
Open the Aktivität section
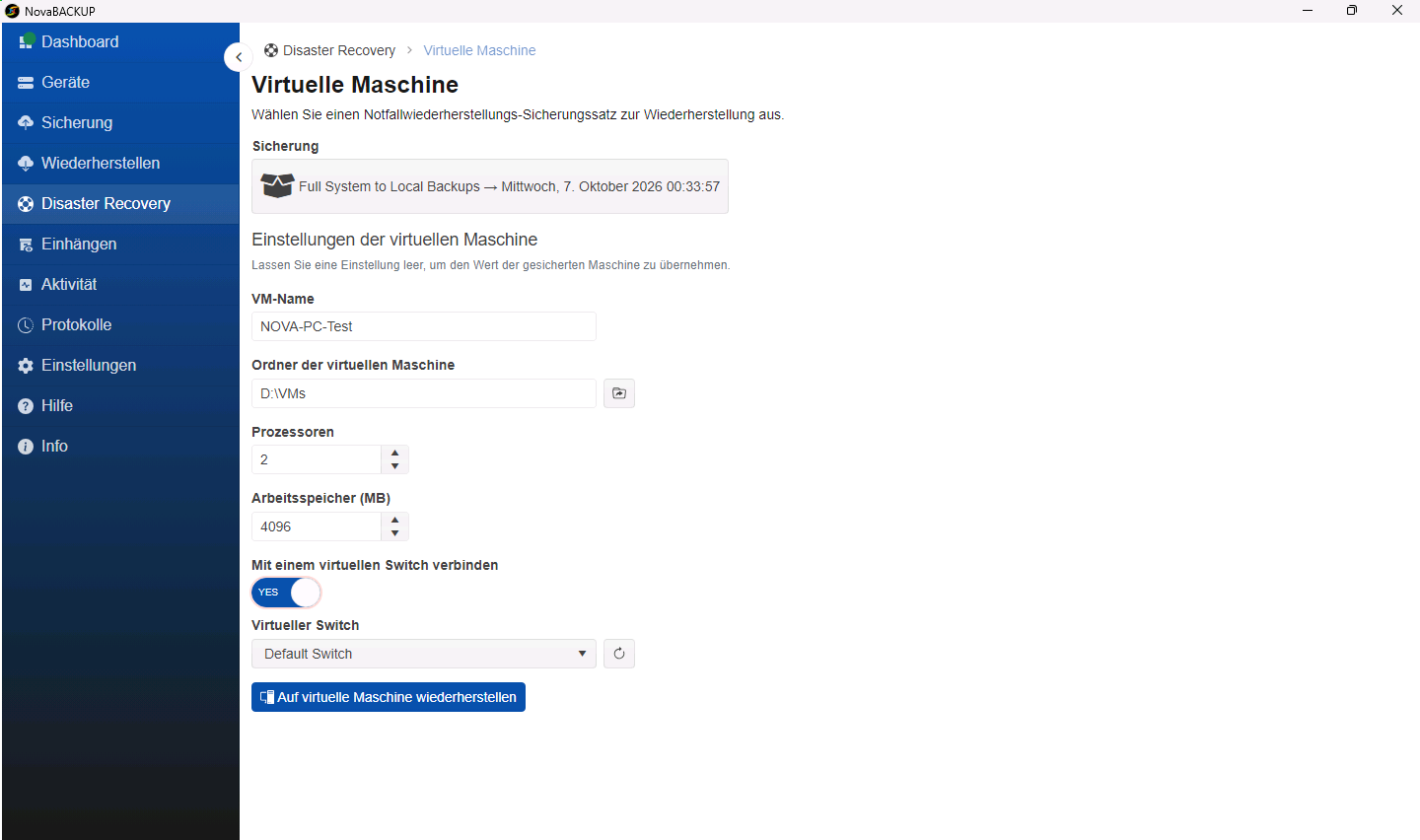120,285
